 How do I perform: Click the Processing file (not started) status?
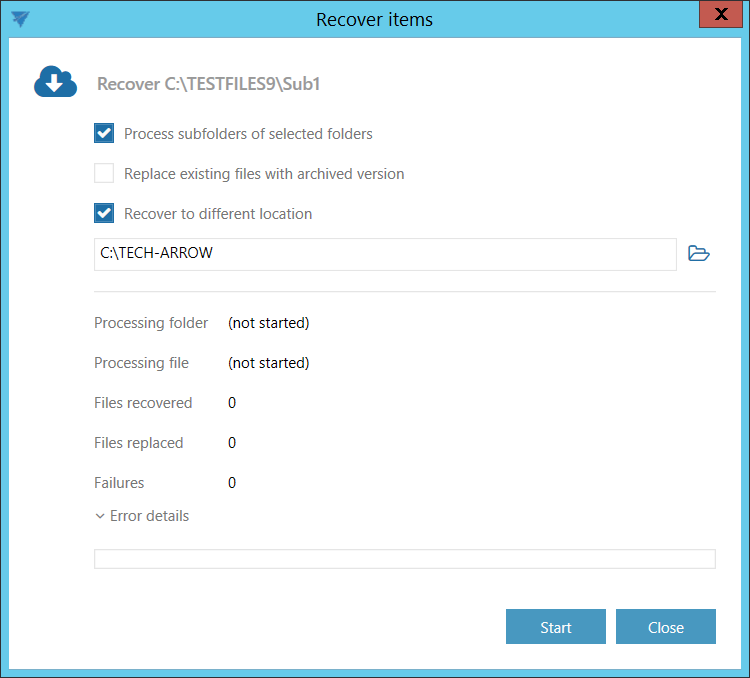click(x=268, y=363)
